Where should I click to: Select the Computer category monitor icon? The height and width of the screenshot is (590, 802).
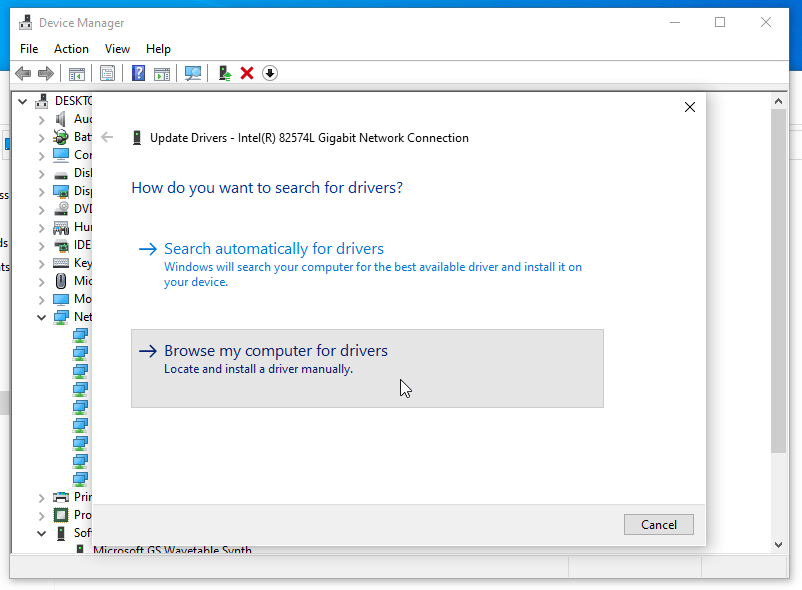[61, 155]
